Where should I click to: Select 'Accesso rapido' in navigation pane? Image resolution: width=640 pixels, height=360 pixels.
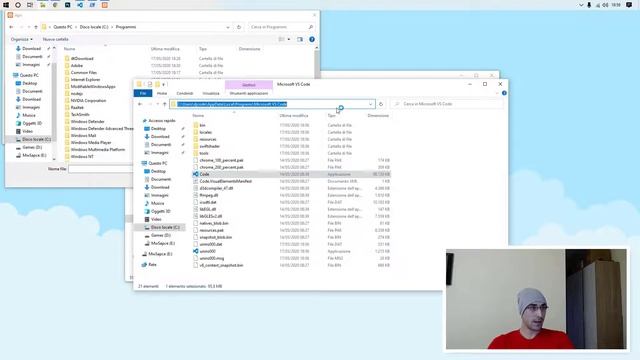[x=162, y=121]
